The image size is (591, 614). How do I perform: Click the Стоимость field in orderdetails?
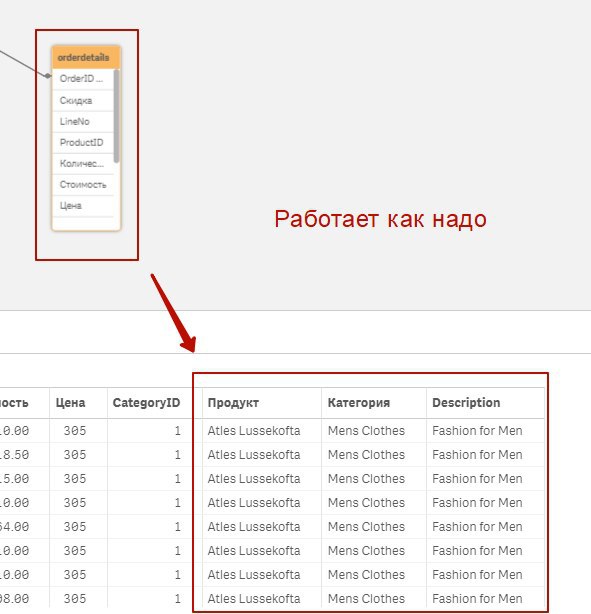83,185
